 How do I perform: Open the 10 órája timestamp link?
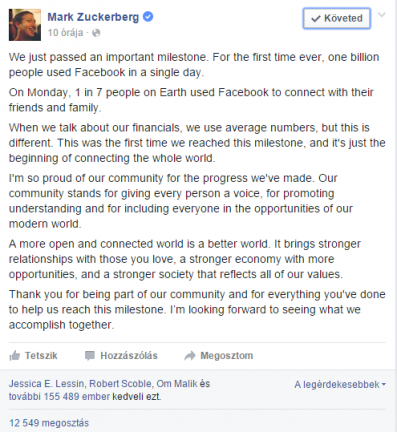(65, 33)
